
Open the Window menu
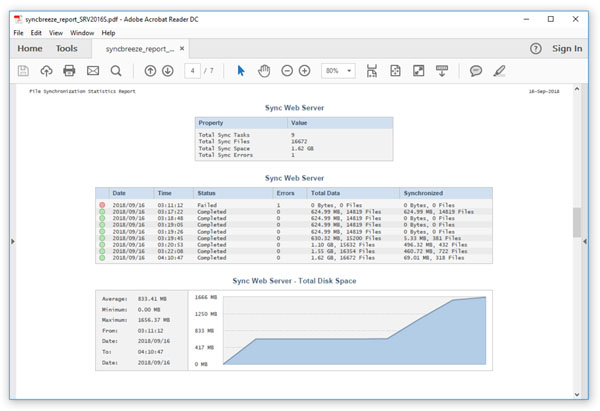[x=82, y=33]
